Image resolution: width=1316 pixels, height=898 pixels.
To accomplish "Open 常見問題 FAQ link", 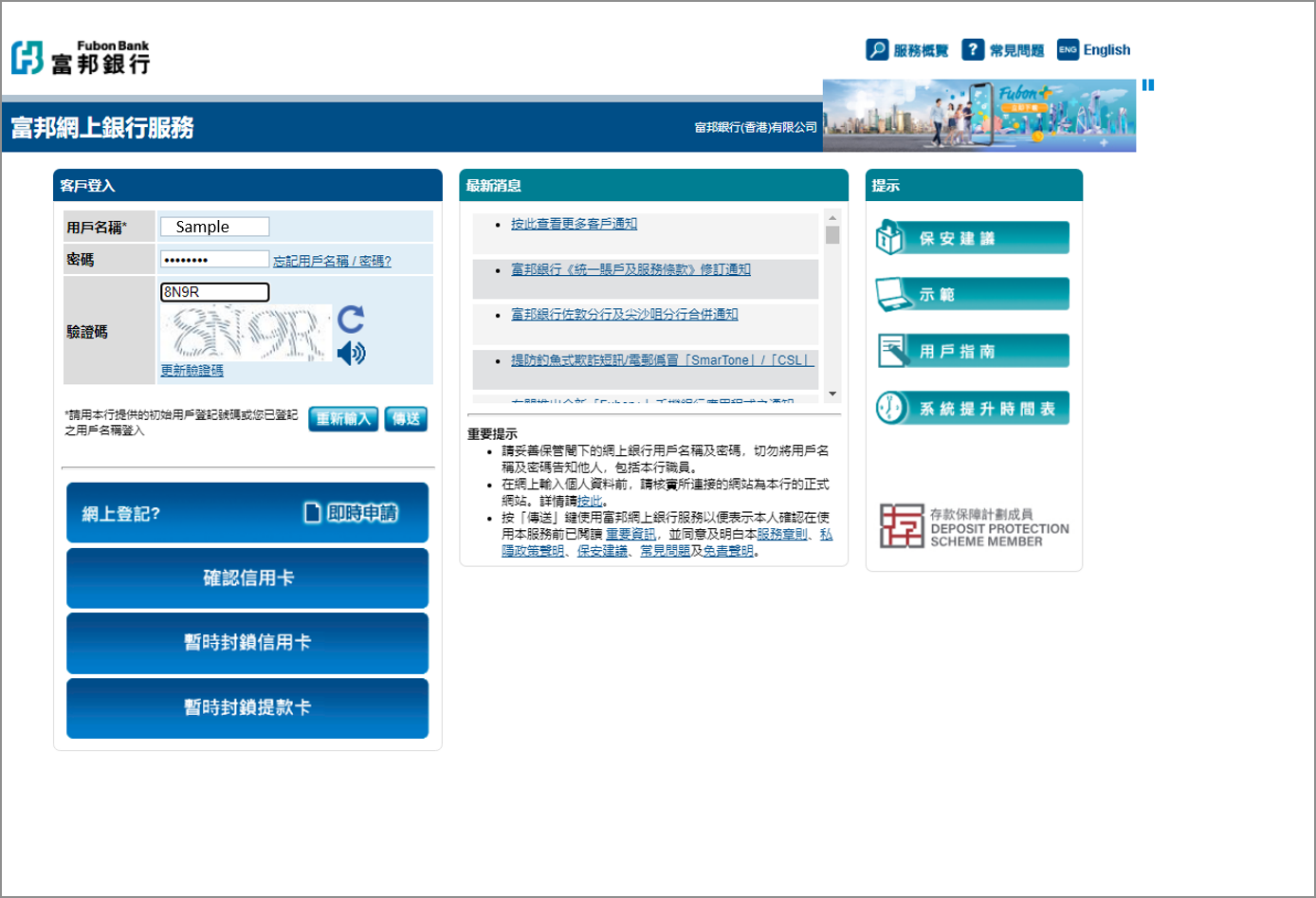I will pyautogui.click(x=1016, y=50).
